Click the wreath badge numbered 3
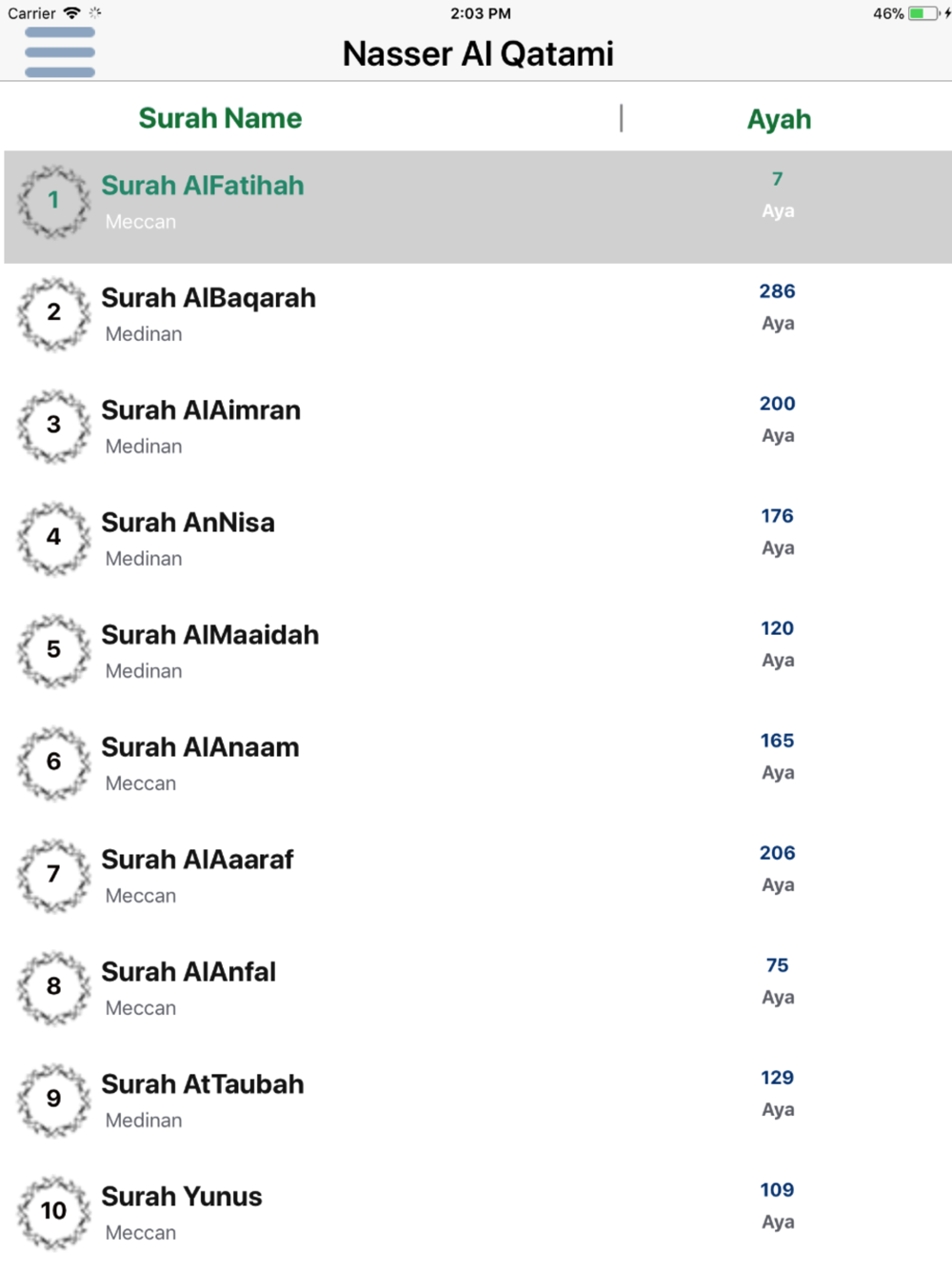Viewport: 952px width, 1270px height. tap(54, 426)
